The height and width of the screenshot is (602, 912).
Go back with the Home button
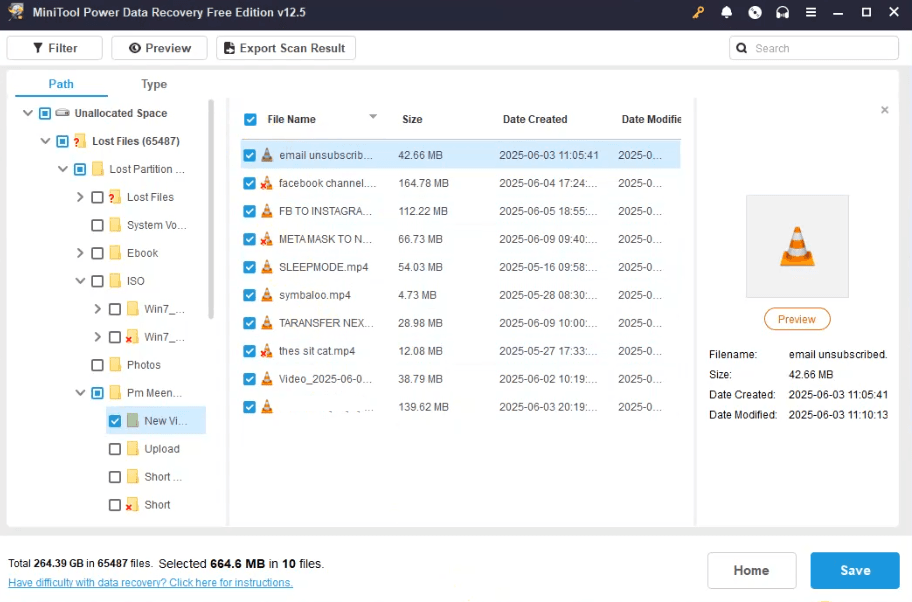(751, 571)
